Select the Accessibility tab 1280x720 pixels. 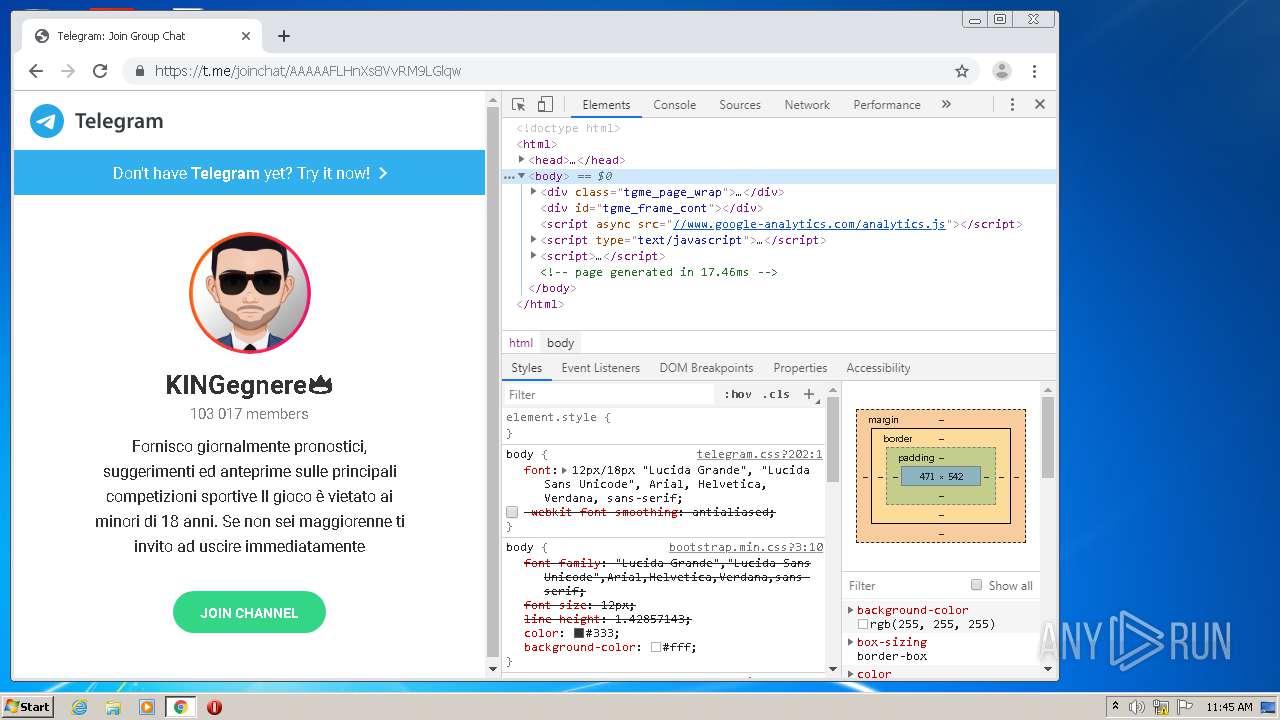point(878,368)
